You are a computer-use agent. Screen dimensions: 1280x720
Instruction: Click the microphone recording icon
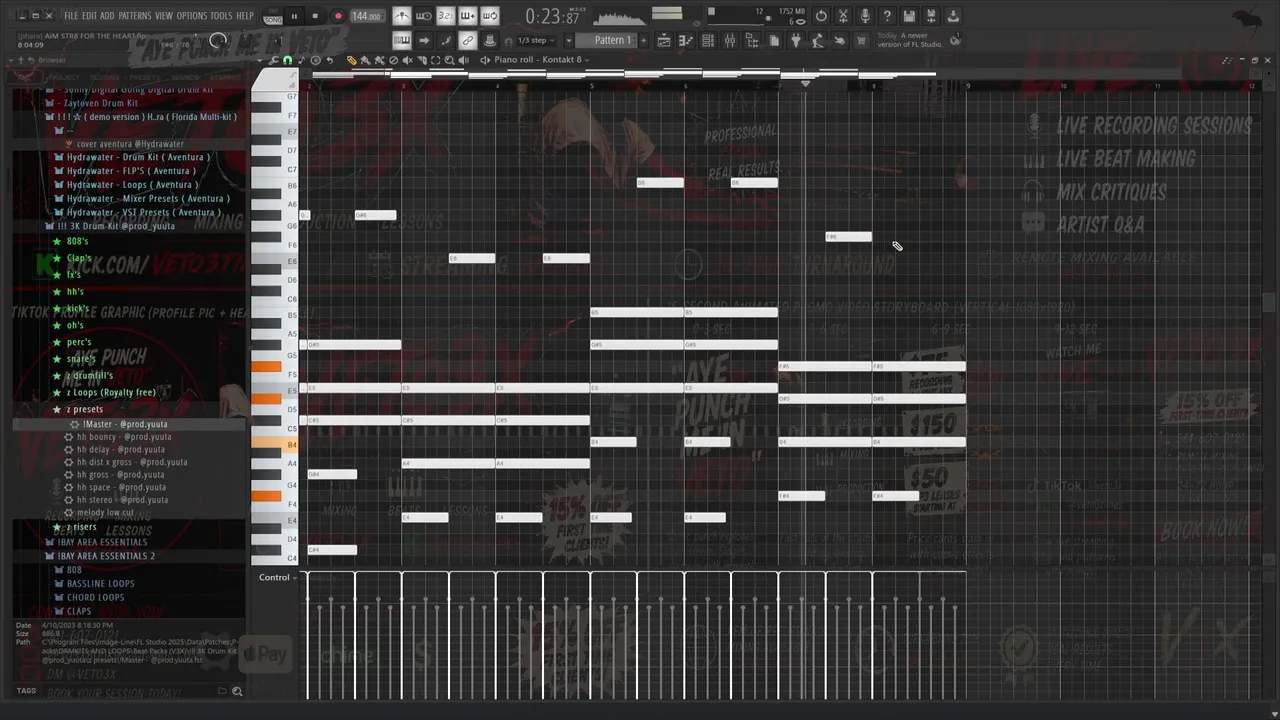(x=865, y=16)
